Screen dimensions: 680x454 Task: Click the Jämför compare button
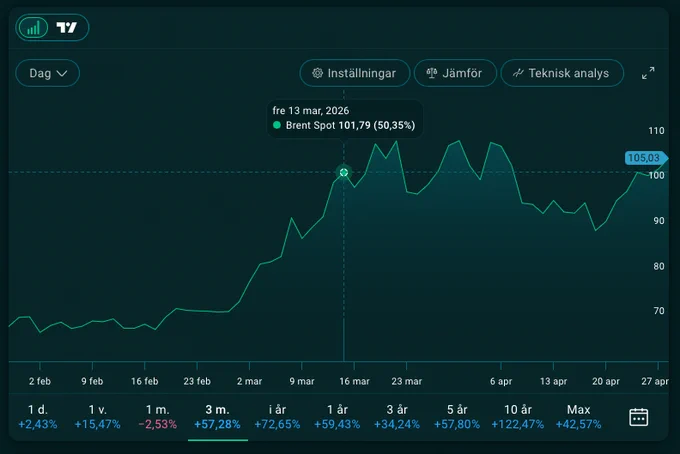[x=455, y=73]
